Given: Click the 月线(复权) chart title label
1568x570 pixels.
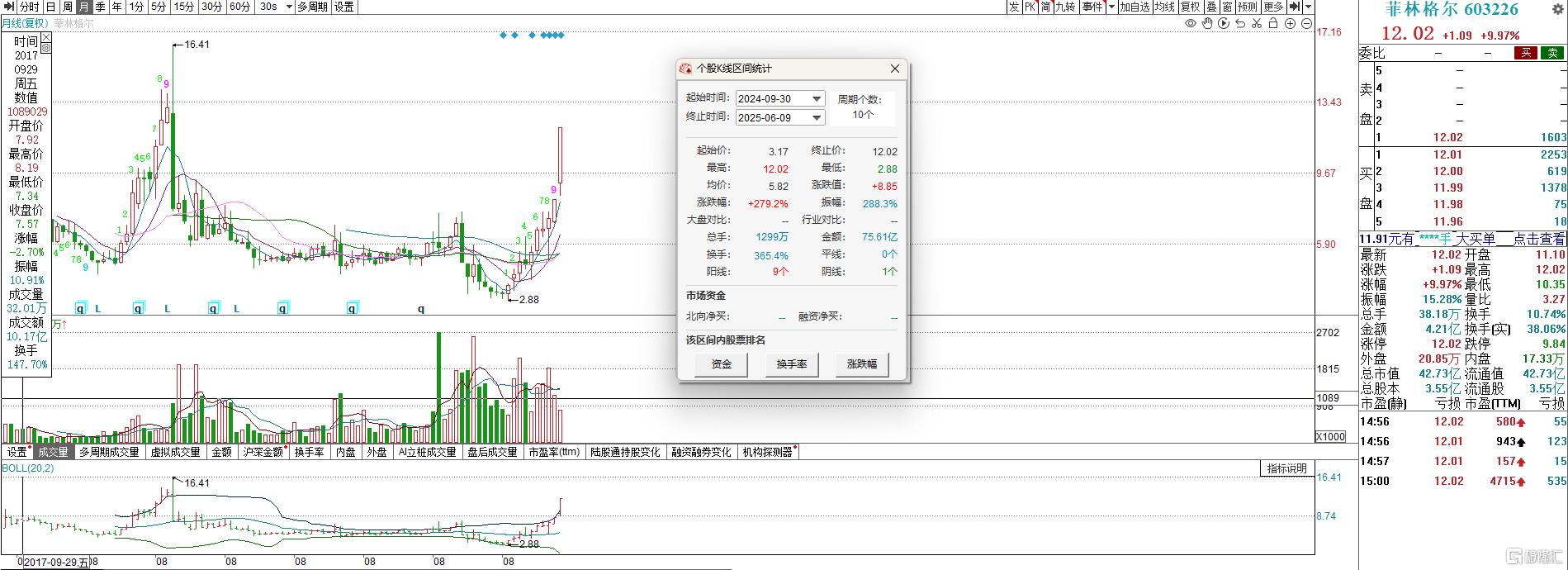Looking at the screenshot, I should [x=24, y=23].
